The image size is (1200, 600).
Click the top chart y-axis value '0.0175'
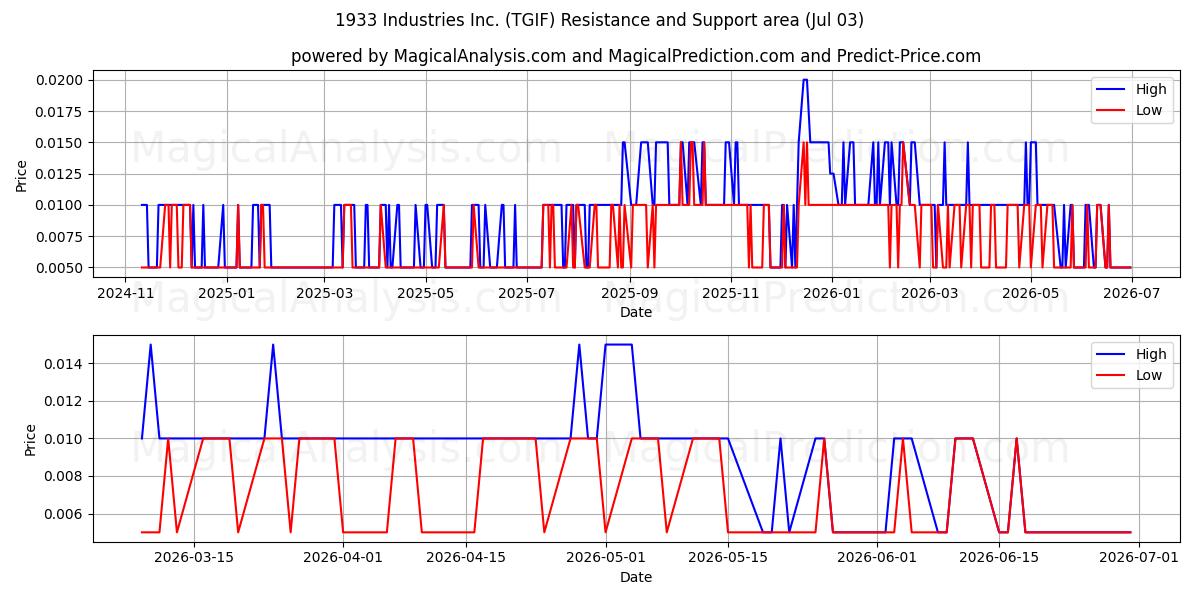pyautogui.click(x=62, y=111)
